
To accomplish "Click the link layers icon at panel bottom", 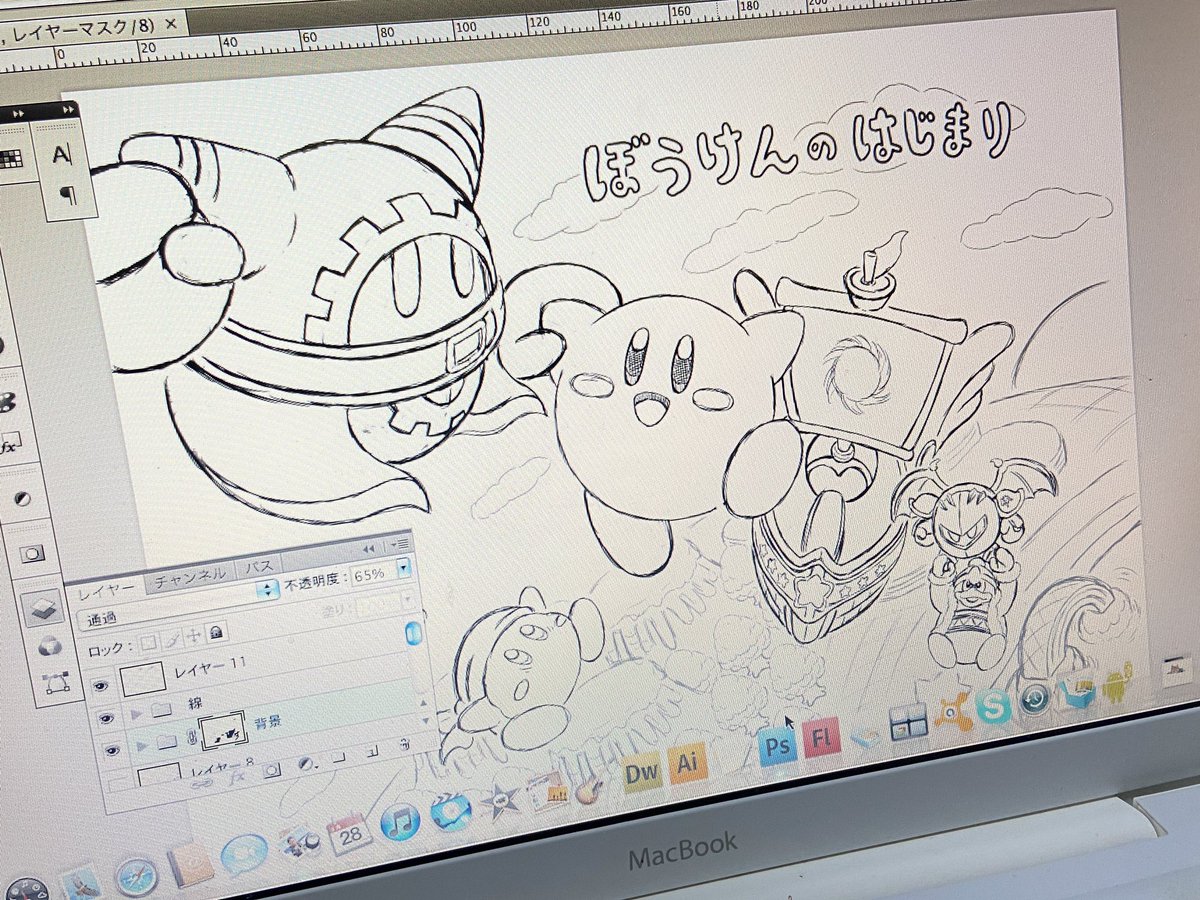I will [x=203, y=783].
